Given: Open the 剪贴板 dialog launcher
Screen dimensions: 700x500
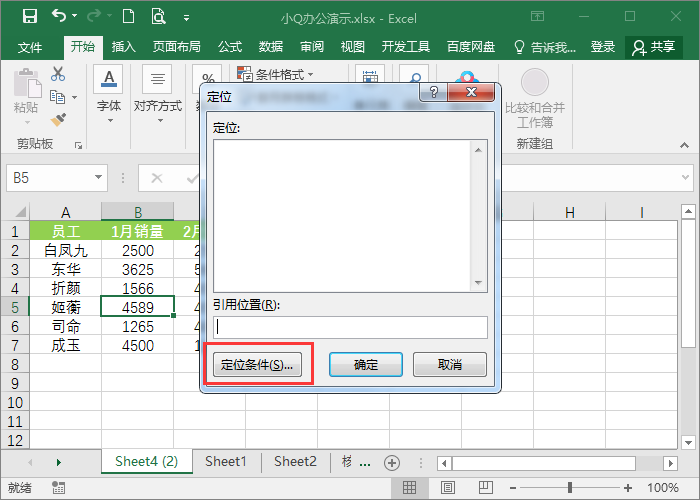Looking at the screenshot, I should pos(79,145).
